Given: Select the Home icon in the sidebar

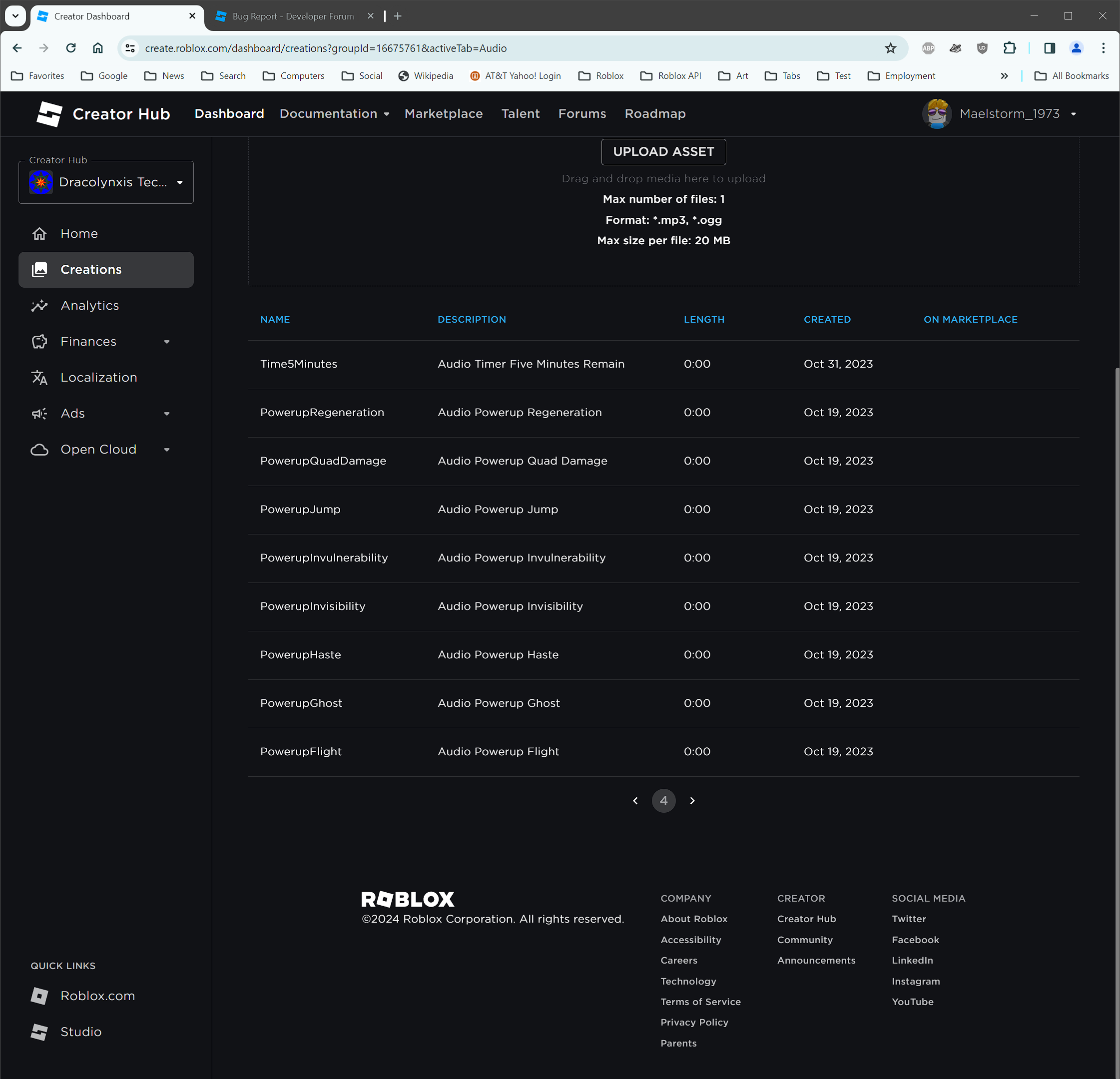Looking at the screenshot, I should click(x=39, y=233).
